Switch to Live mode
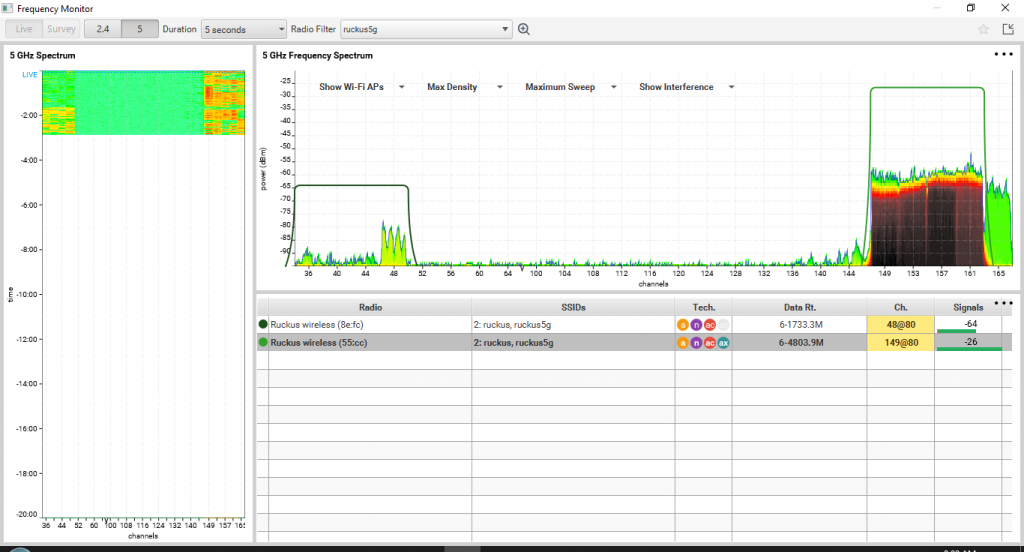The height and width of the screenshot is (552, 1024). 24,29
